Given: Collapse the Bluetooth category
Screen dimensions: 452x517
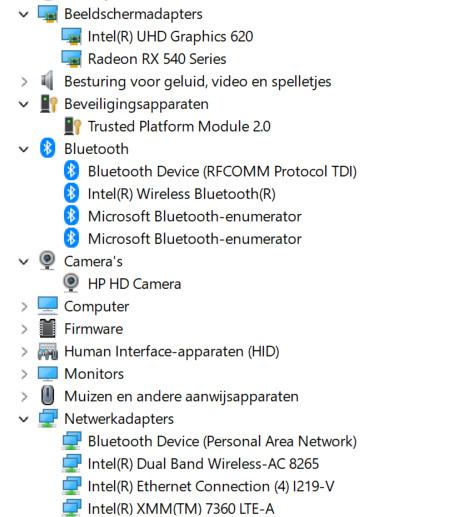Looking at the screenshot, I should (x=24, y=149).
